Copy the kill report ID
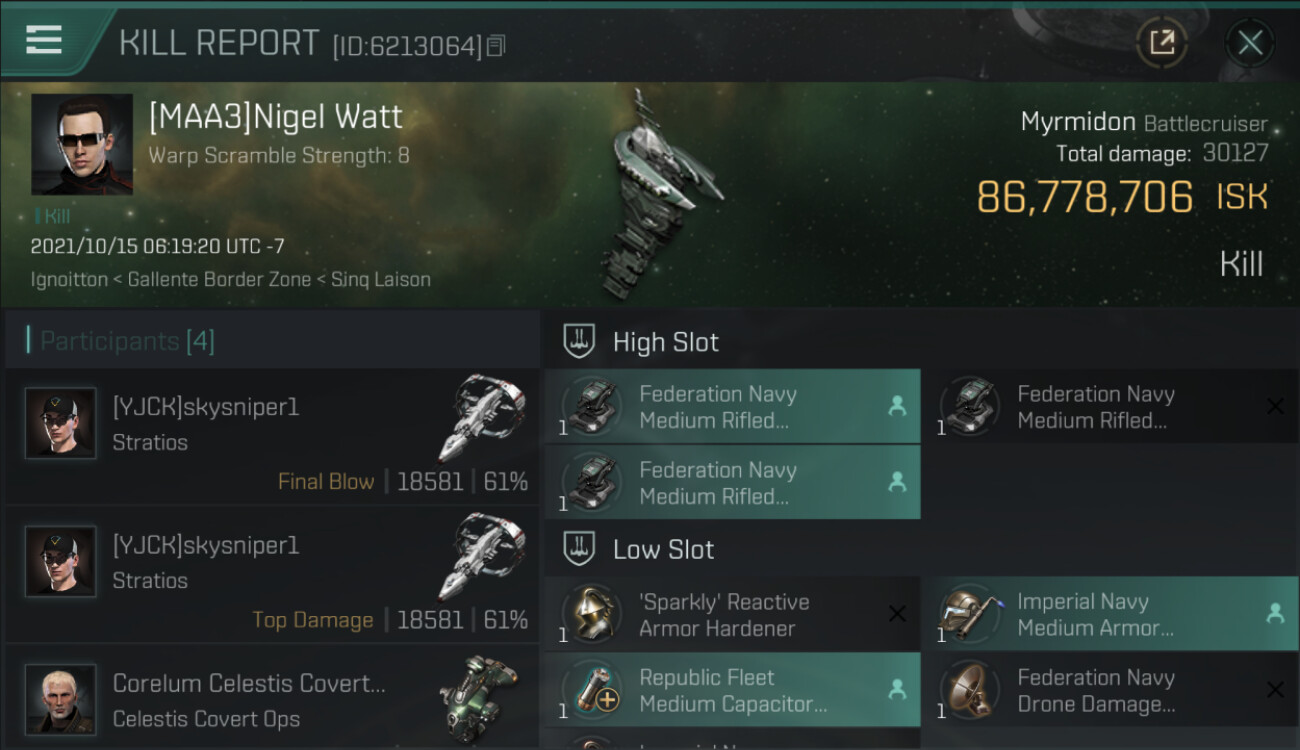Screen dimensions: 1300x750 [497, 46]
